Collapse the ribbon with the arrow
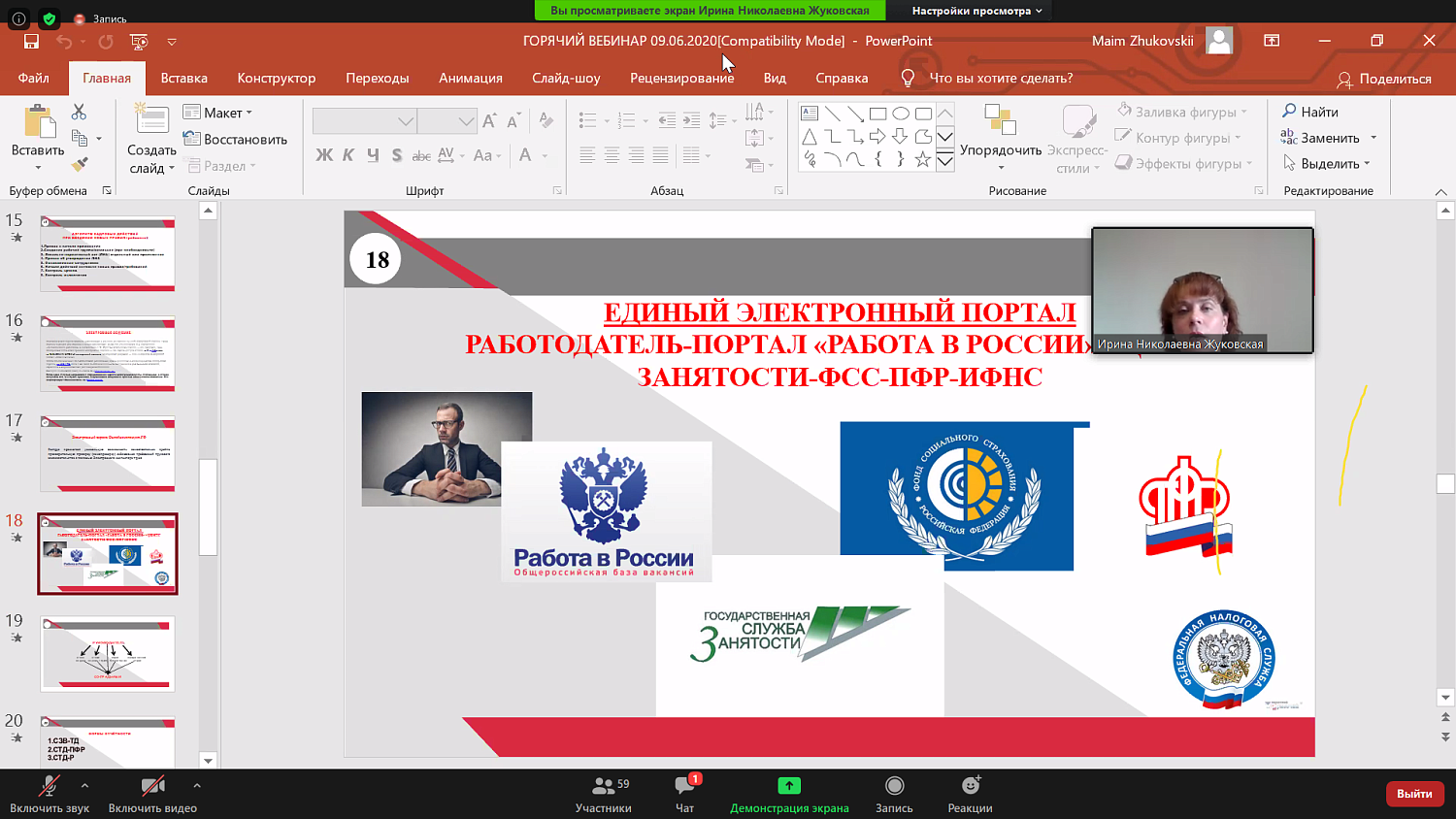1456x819 pixels. pyautogui.click(x=1440, y=192)
